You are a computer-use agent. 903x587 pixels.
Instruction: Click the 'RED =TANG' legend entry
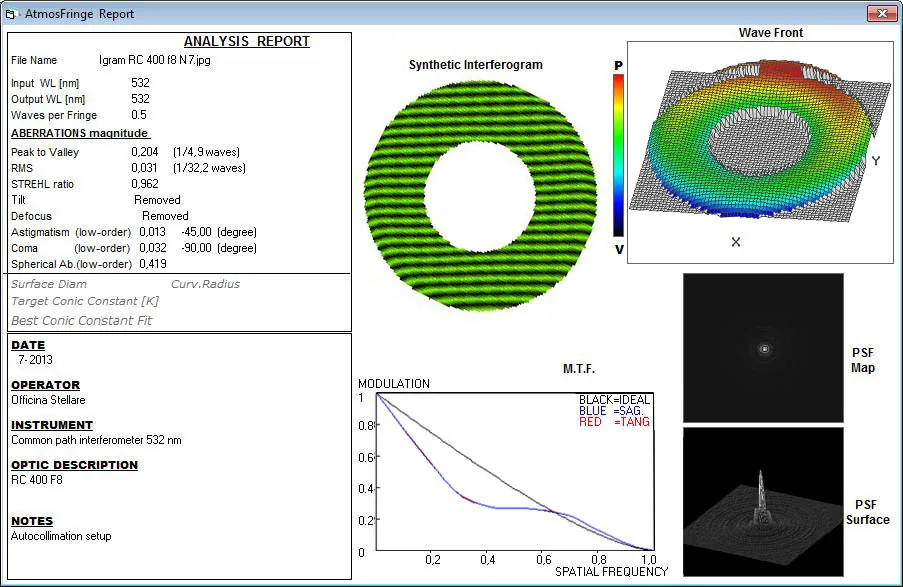tap(614, 422)
